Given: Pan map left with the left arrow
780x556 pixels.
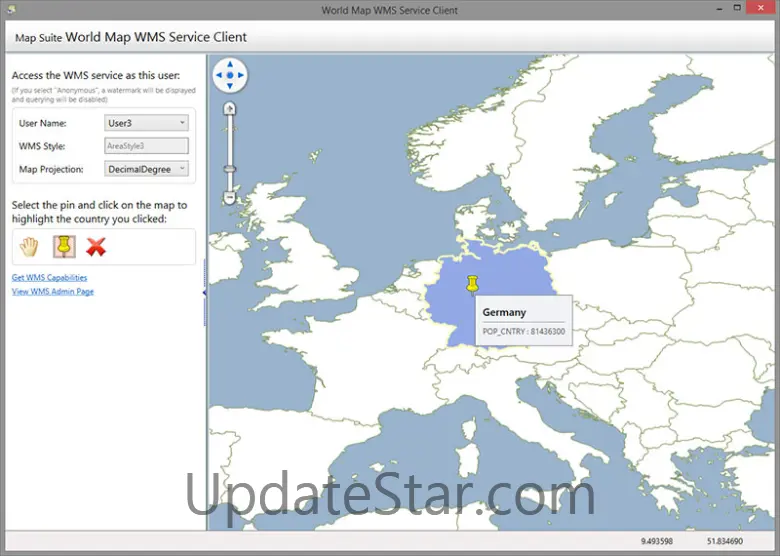Looking at the screenshot, I should pos(219,75).
